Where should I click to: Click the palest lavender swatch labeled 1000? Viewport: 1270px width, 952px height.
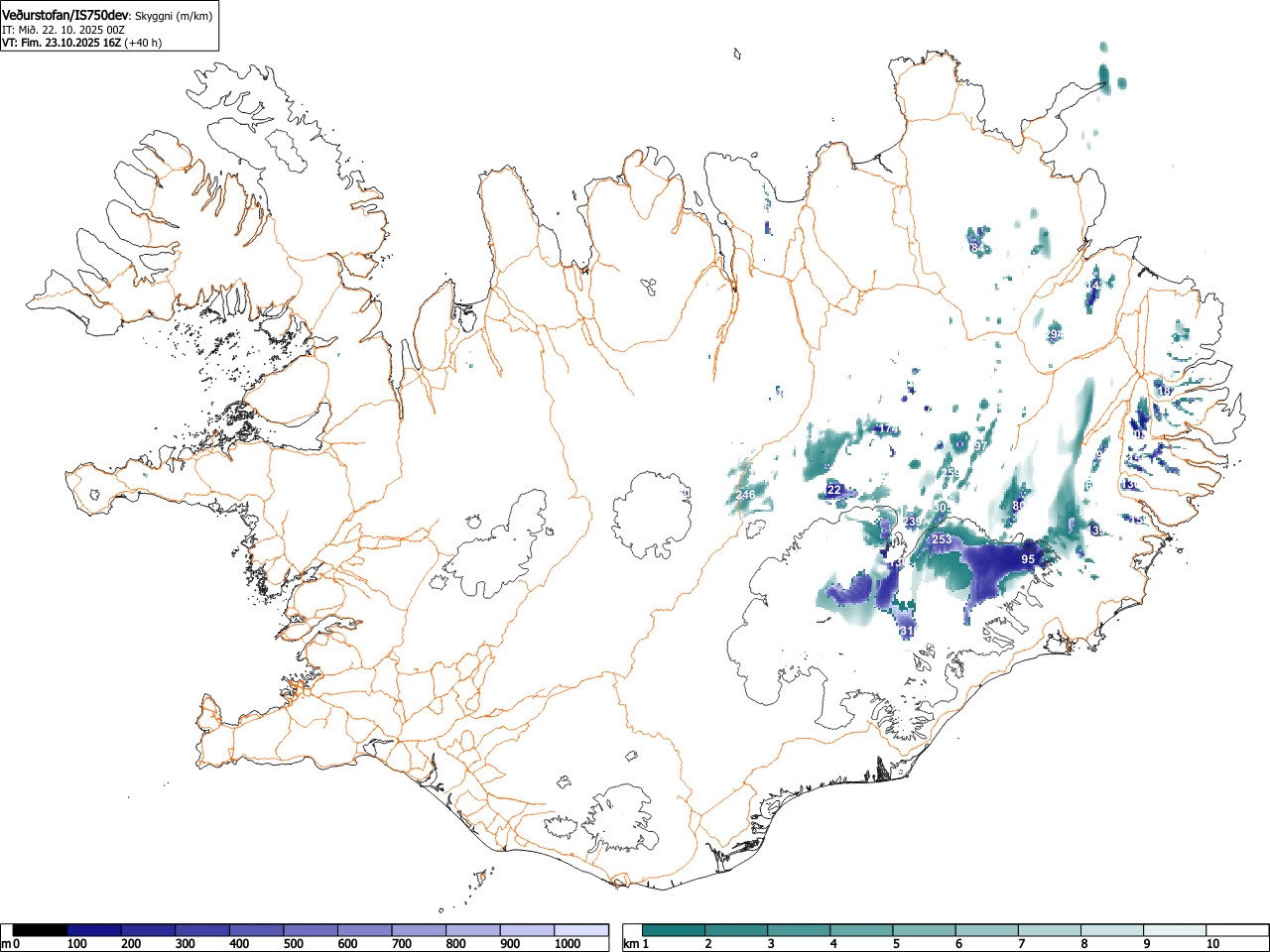(581, 930)
